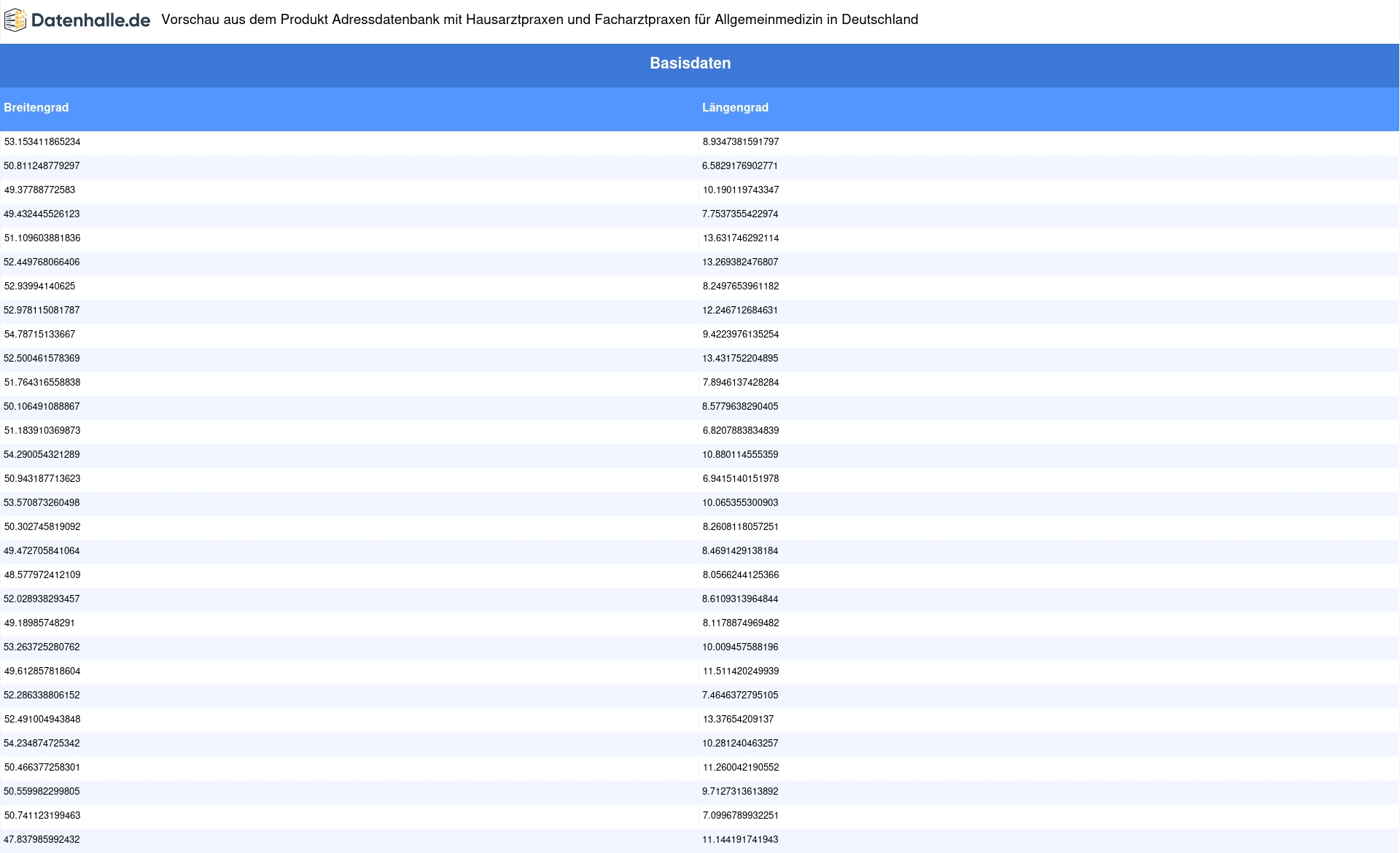1400x853 pixels.
Task: Select latitude value 50.106491088867
Action: click(x=42, y=407)
